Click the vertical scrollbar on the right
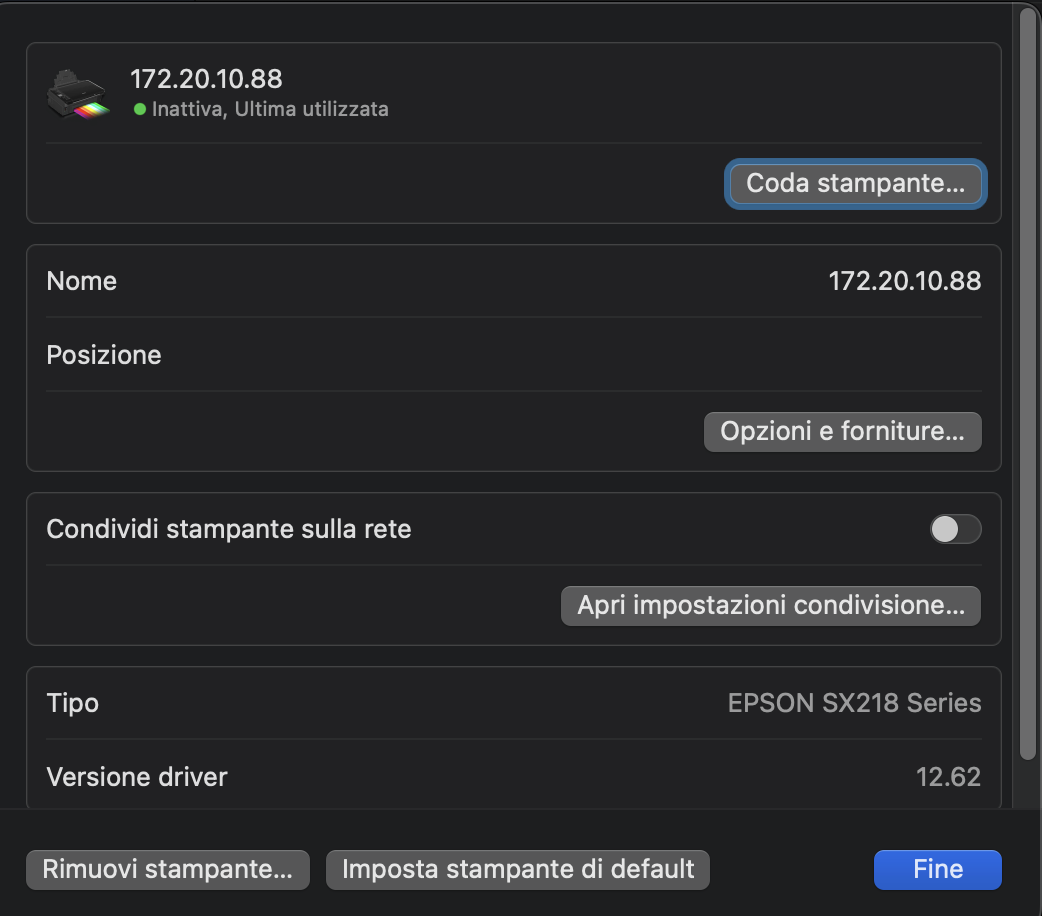The image size is (1042, 916). pos(1028,382)
